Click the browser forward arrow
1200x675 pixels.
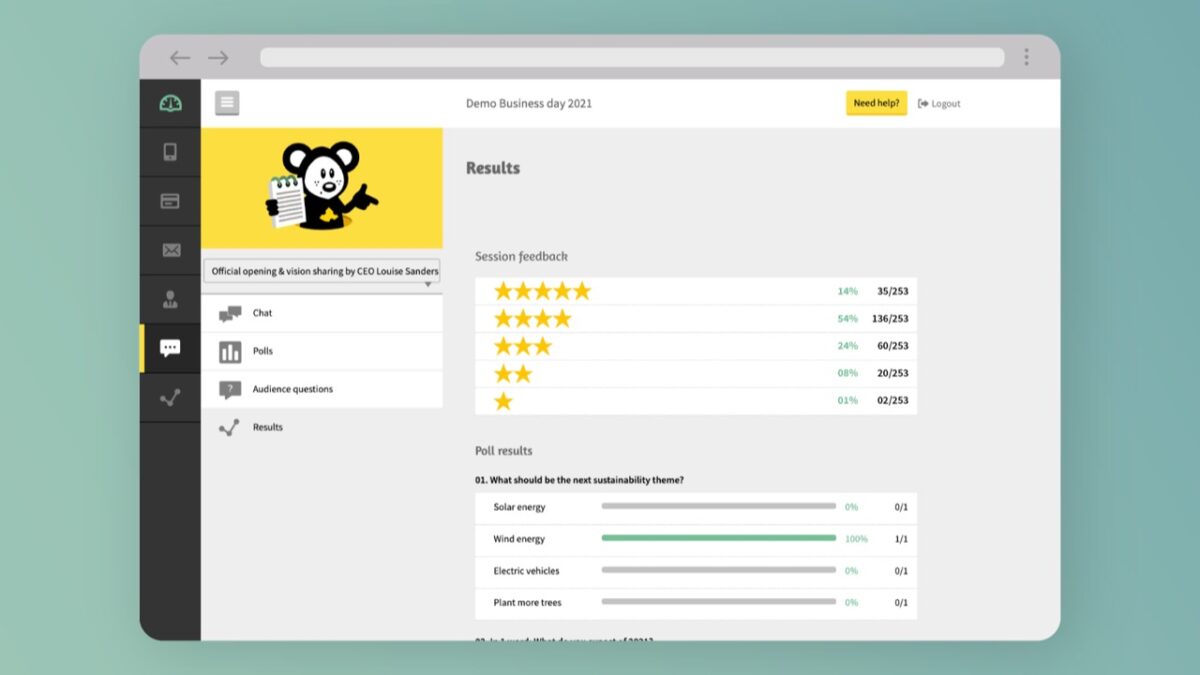218,58
